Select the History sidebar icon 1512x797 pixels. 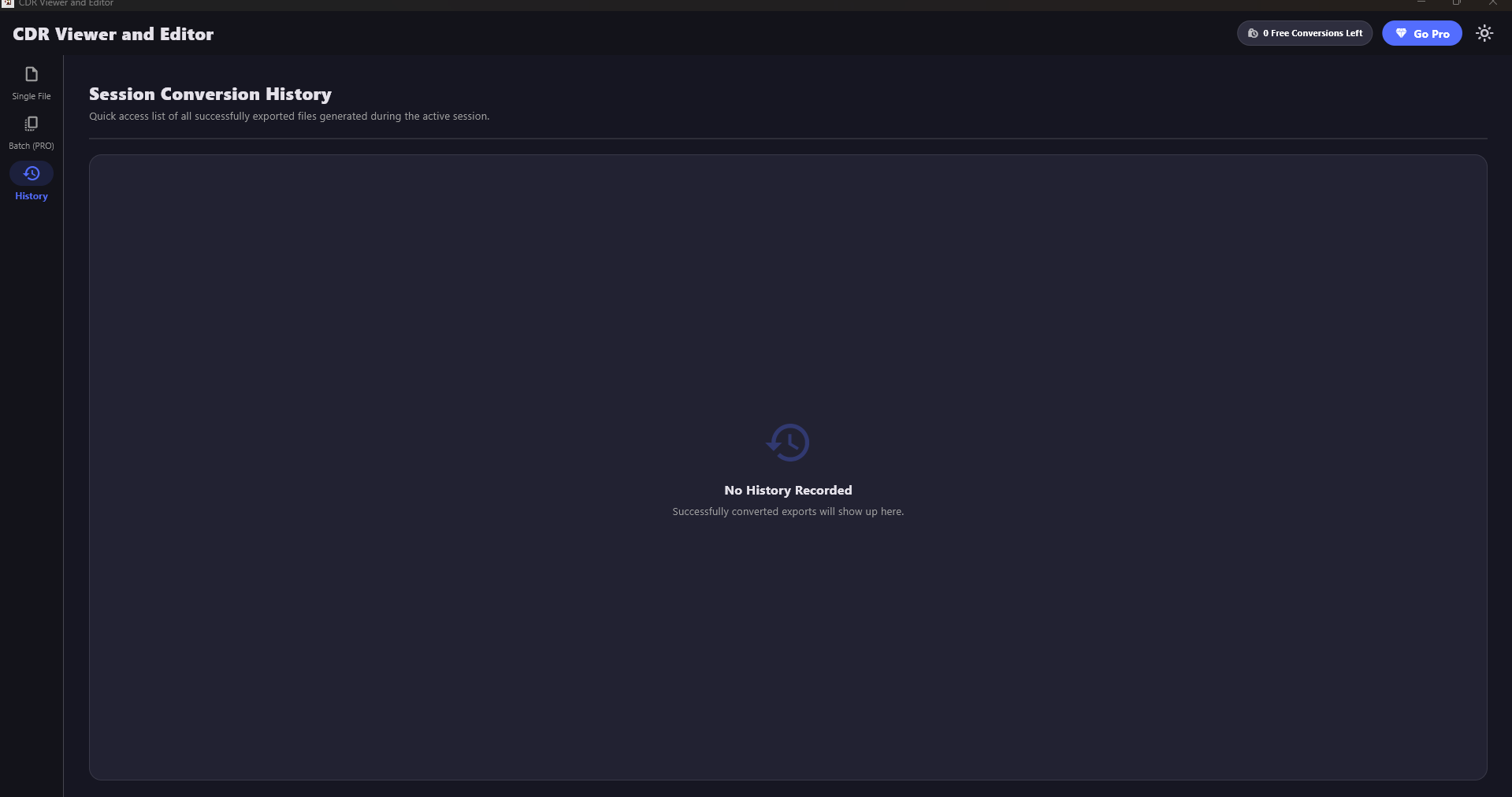click(32, 173)
